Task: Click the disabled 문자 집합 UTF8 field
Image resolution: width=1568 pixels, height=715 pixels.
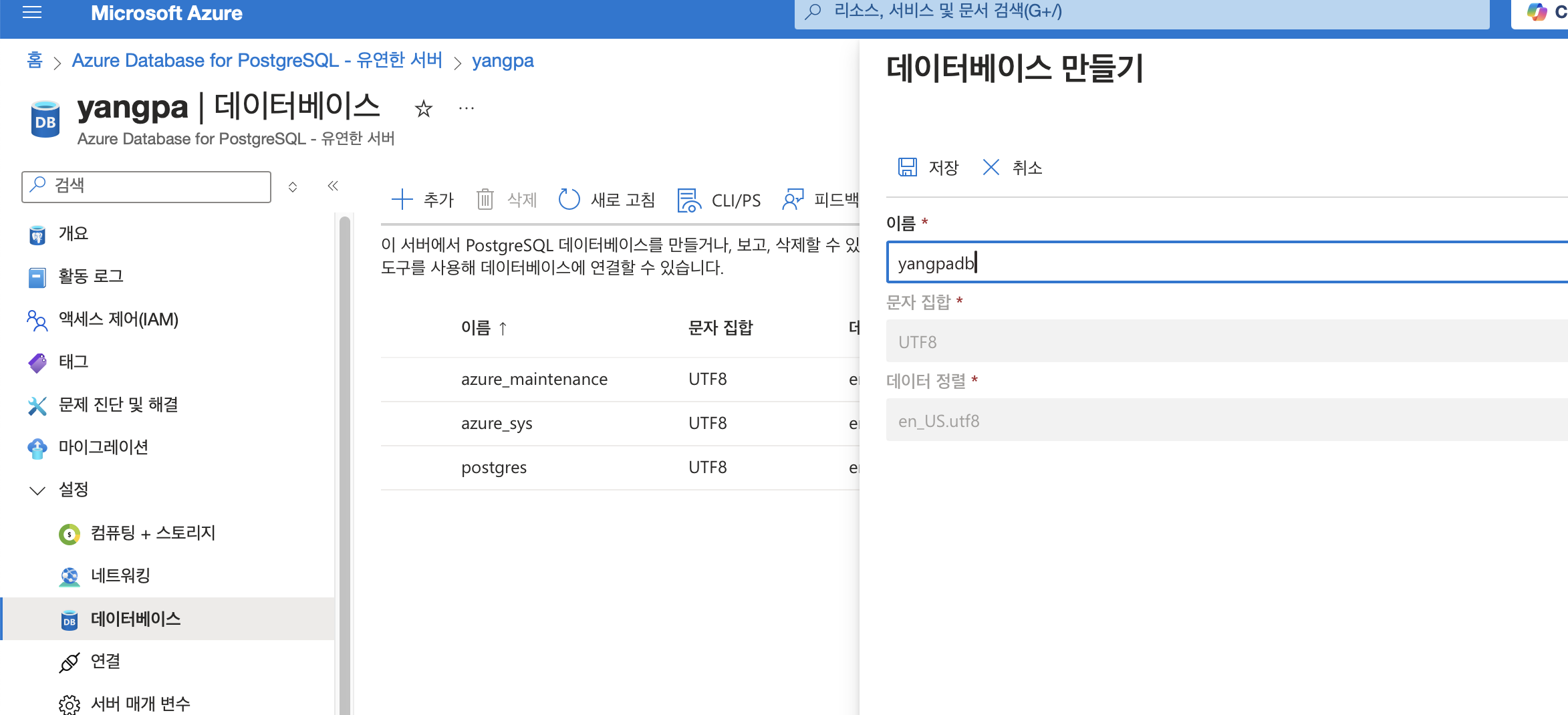Action: click(1227, 341)
